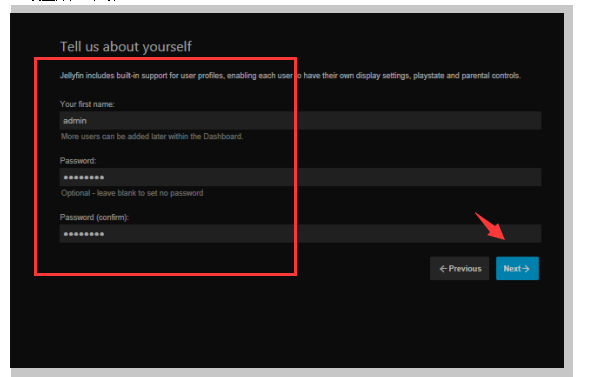
Task: Click into the Password input field
Action: click(x=300, y=177)
